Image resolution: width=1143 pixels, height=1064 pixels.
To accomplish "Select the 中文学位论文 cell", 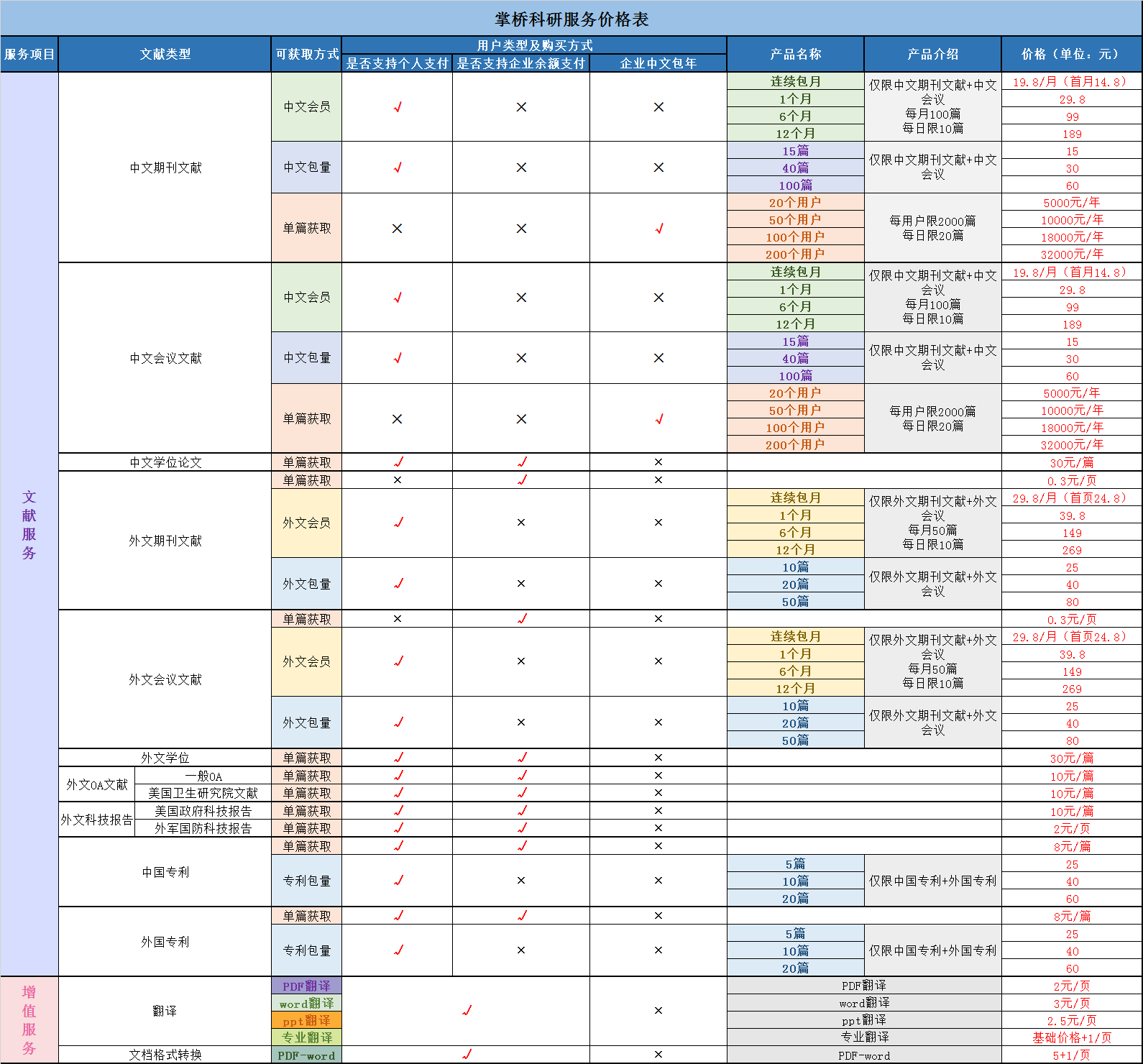I will click(x=165, y=462).
